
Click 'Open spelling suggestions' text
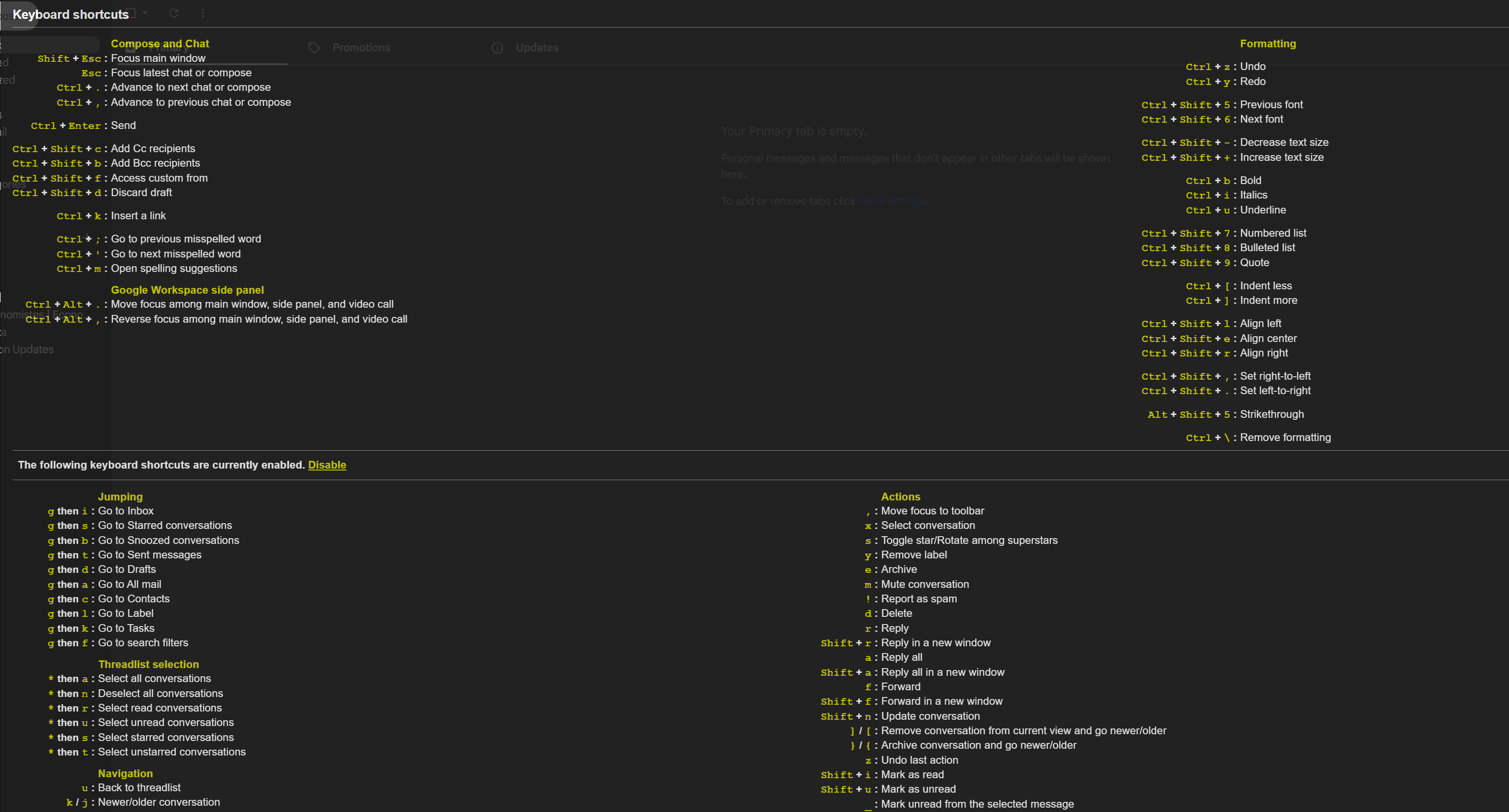[x=174, y=269]
